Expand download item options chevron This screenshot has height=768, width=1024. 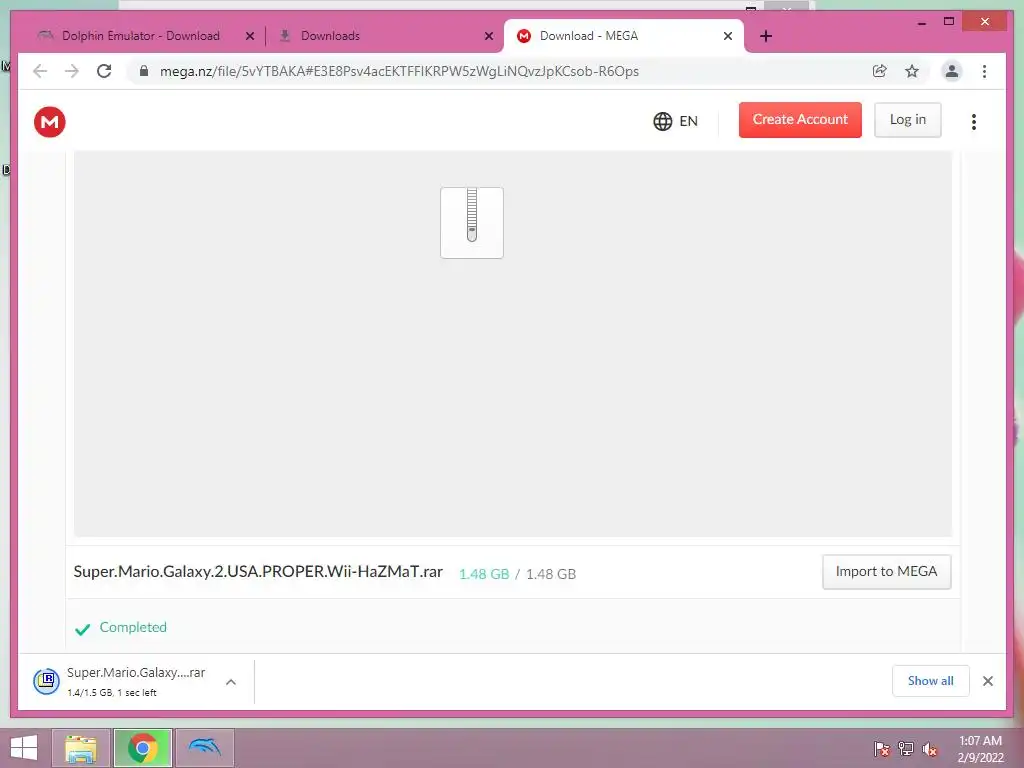231,682
